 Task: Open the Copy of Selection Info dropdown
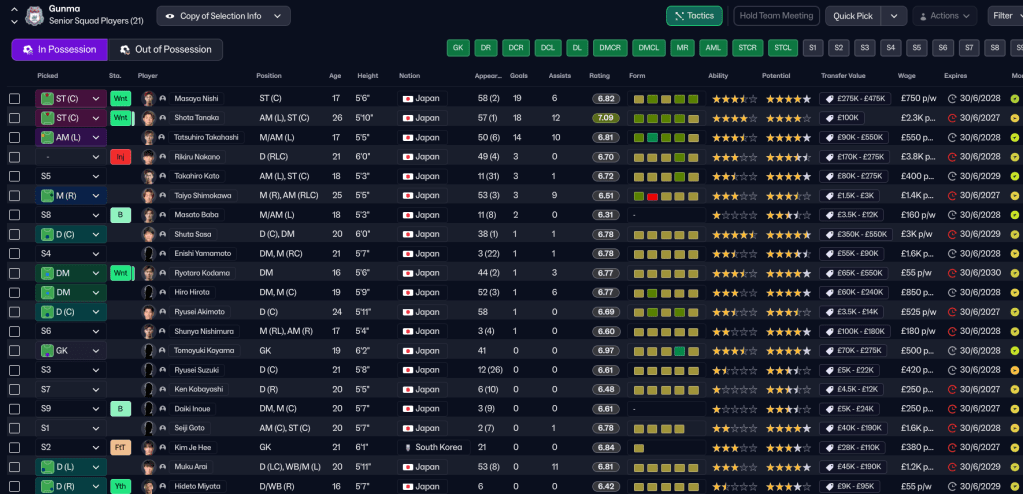point(223,16)
